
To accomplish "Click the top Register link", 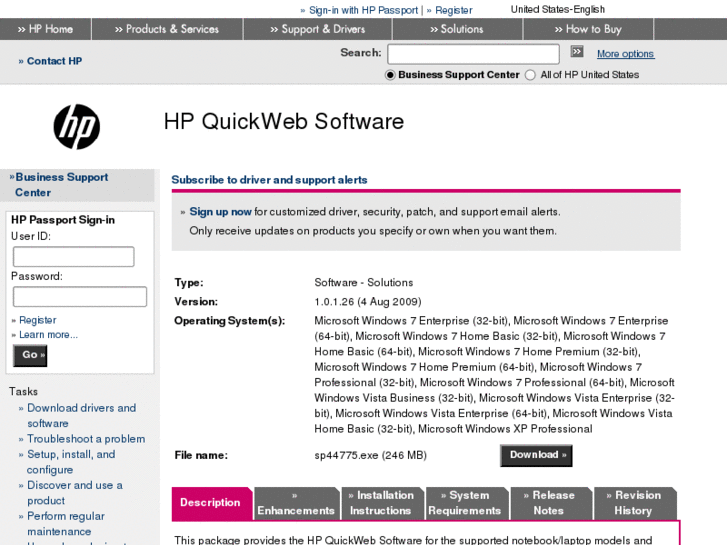I will tap(453, 10).
